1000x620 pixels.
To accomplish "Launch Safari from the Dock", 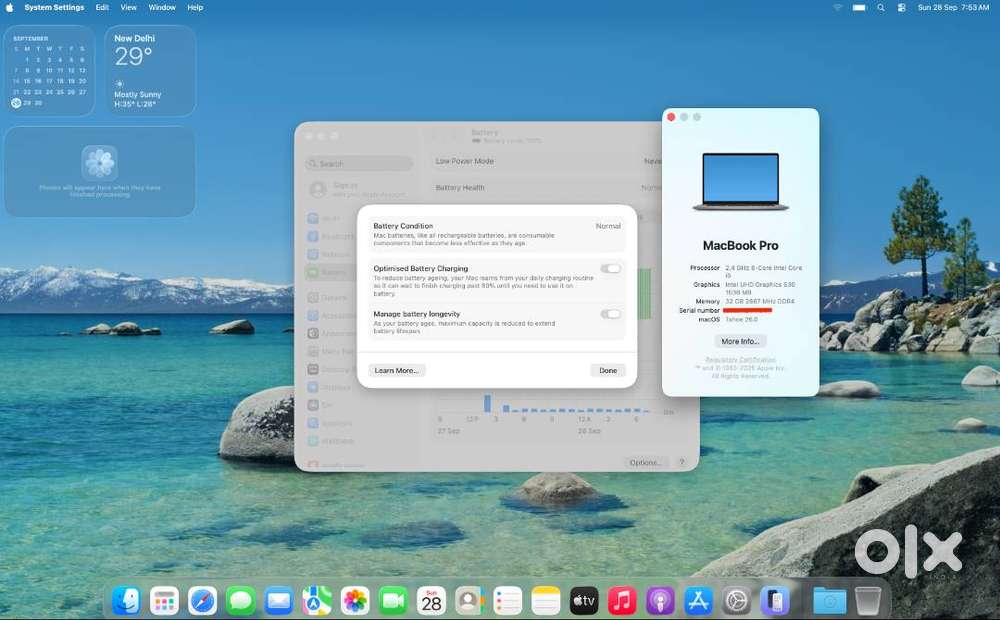I will (203, 600).
